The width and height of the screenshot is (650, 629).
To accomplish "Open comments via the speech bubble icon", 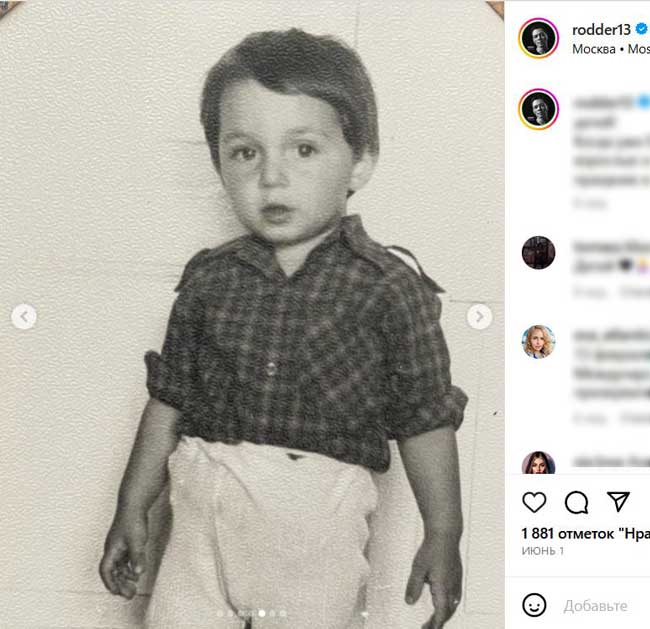I will click(x=576, y=501).
